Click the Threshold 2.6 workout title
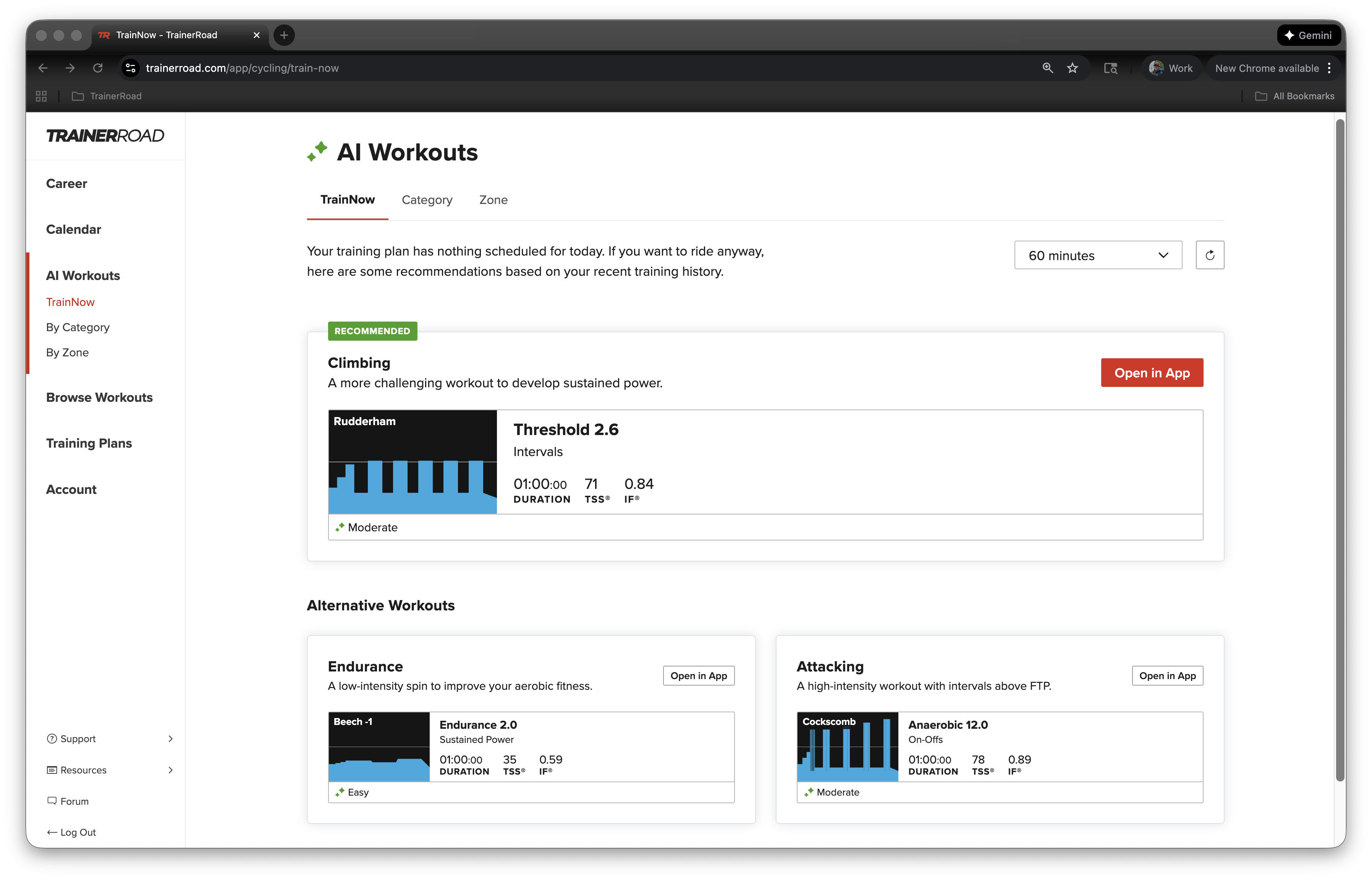This screenshot has width=1372, height=880. (566, 429)
